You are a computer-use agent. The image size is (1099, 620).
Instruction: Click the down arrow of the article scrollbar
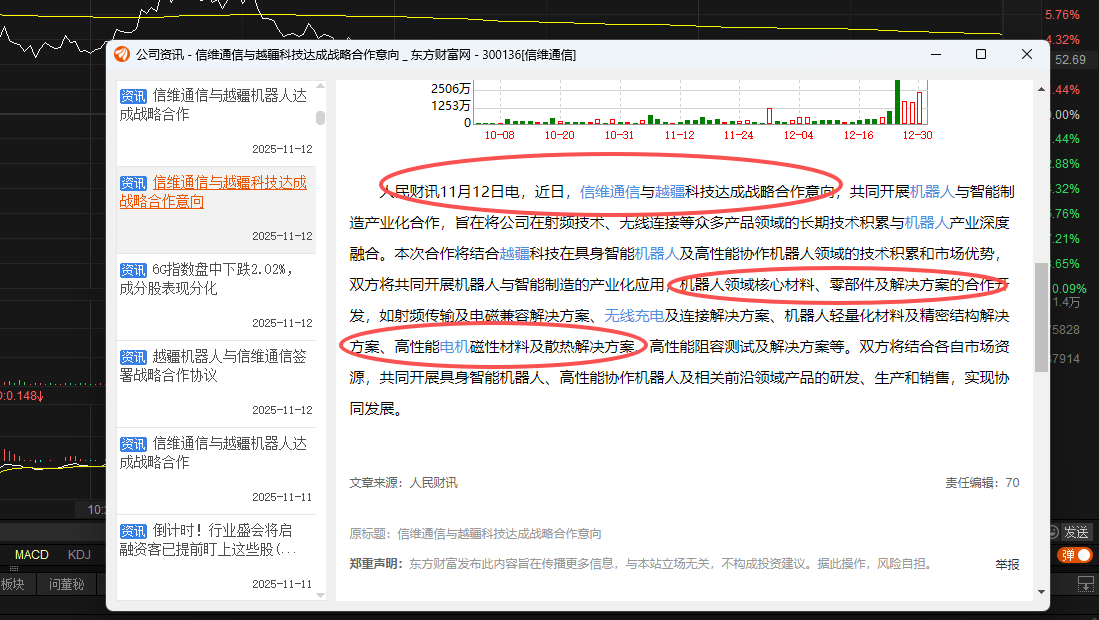coord(1042,592)
